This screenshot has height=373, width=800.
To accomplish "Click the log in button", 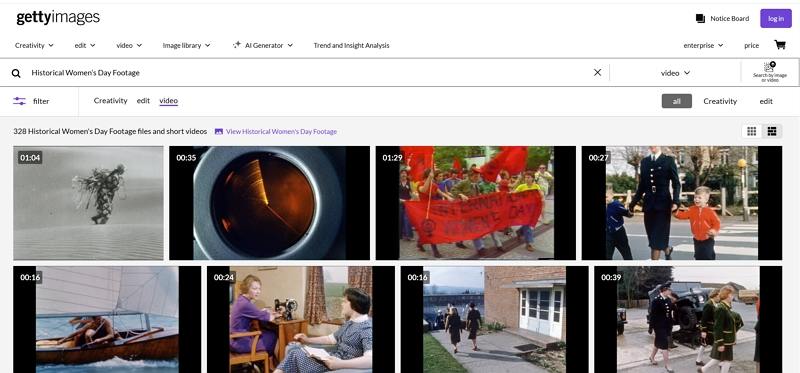I will pos(776,18).
